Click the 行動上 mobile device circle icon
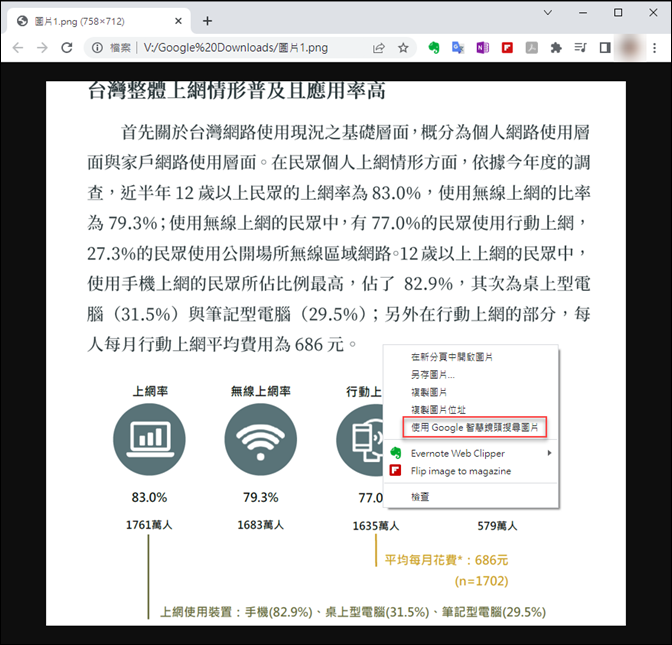 360,439
